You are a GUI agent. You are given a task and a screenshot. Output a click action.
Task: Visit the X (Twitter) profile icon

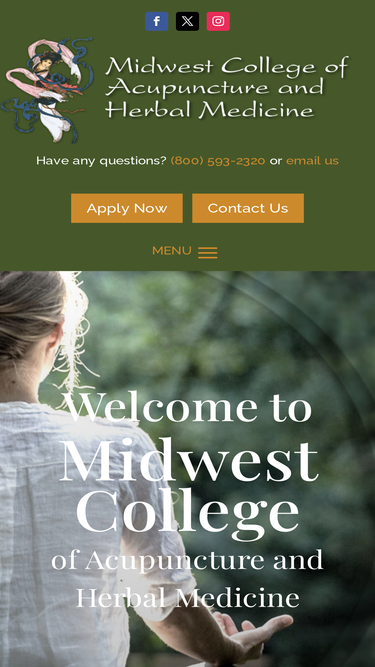[188, 21]
